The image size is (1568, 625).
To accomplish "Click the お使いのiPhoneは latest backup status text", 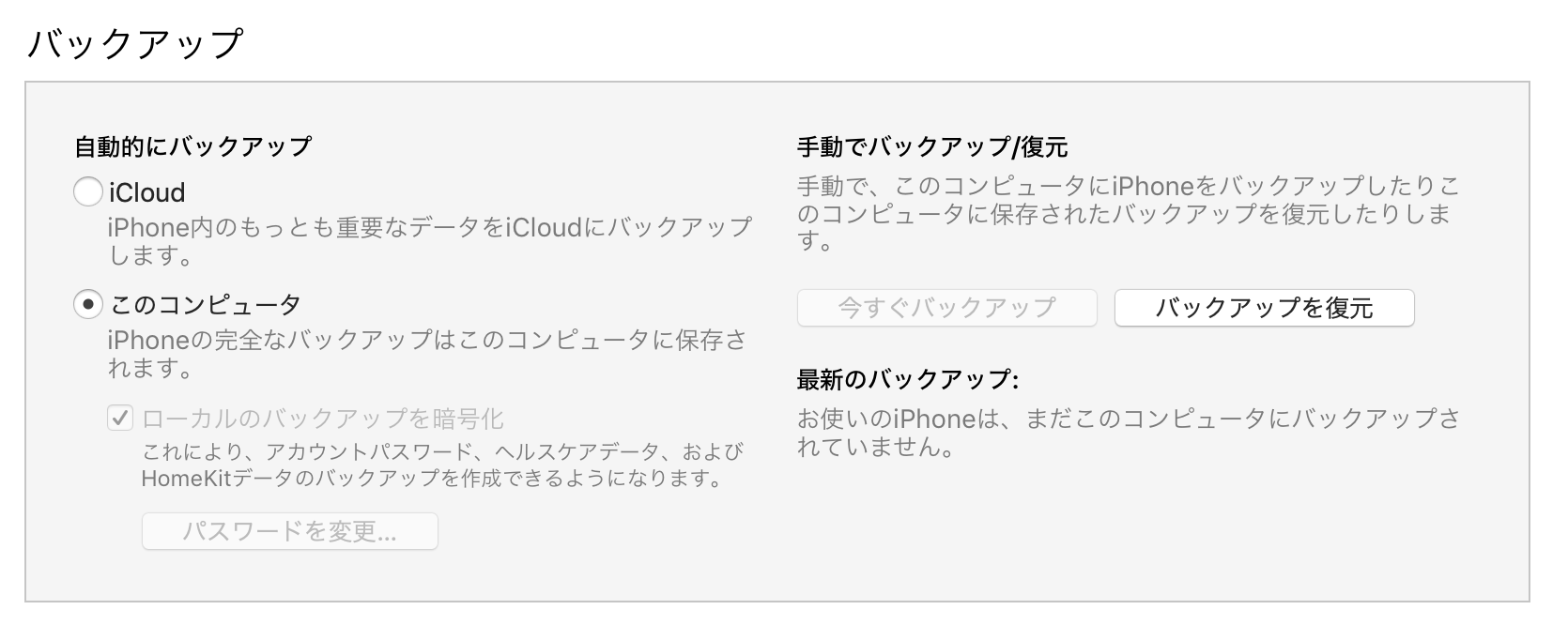I will point(1128,432).
